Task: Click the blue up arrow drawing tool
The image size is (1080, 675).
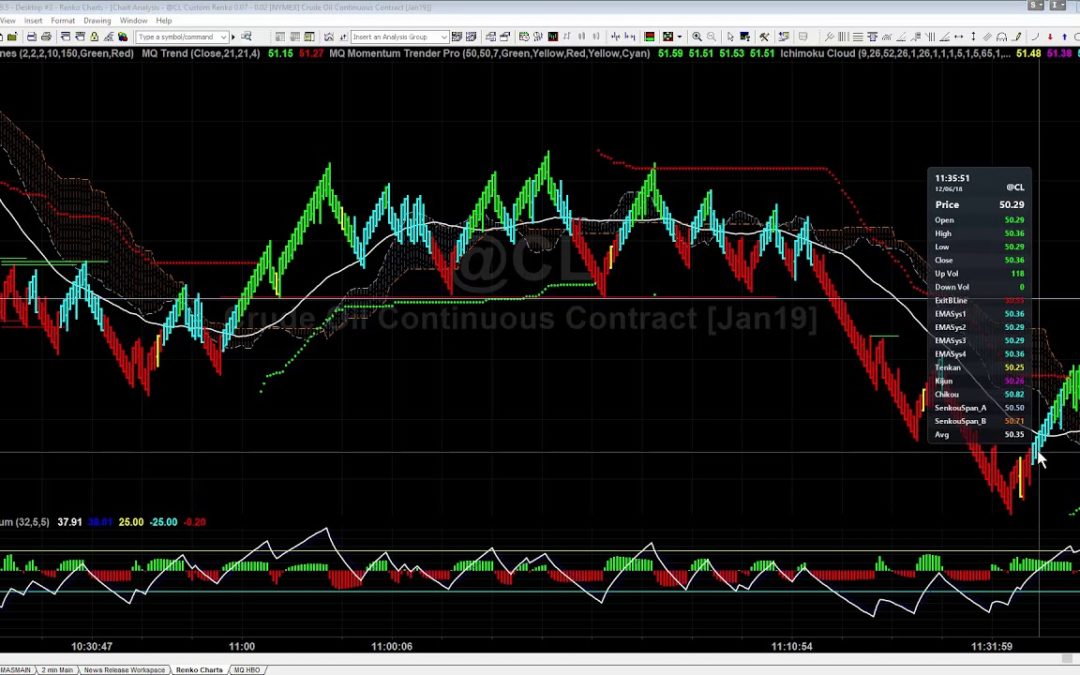Action: [1064, 37]
